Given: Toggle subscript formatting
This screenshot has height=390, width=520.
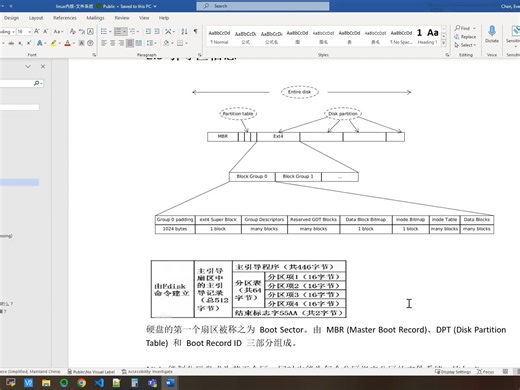Looking at the screenshot, I should (x=20, y=43).
